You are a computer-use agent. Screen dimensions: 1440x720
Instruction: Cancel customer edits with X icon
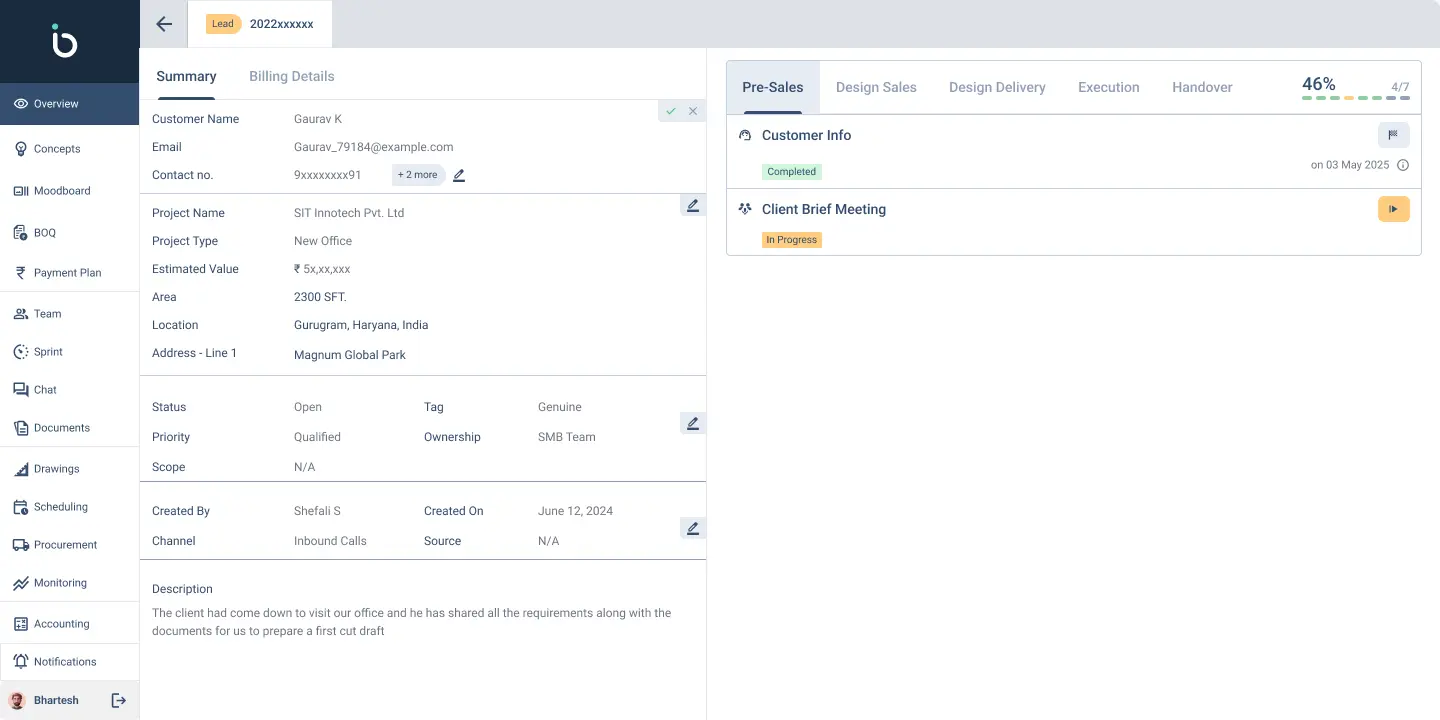(x=693, y=111)
